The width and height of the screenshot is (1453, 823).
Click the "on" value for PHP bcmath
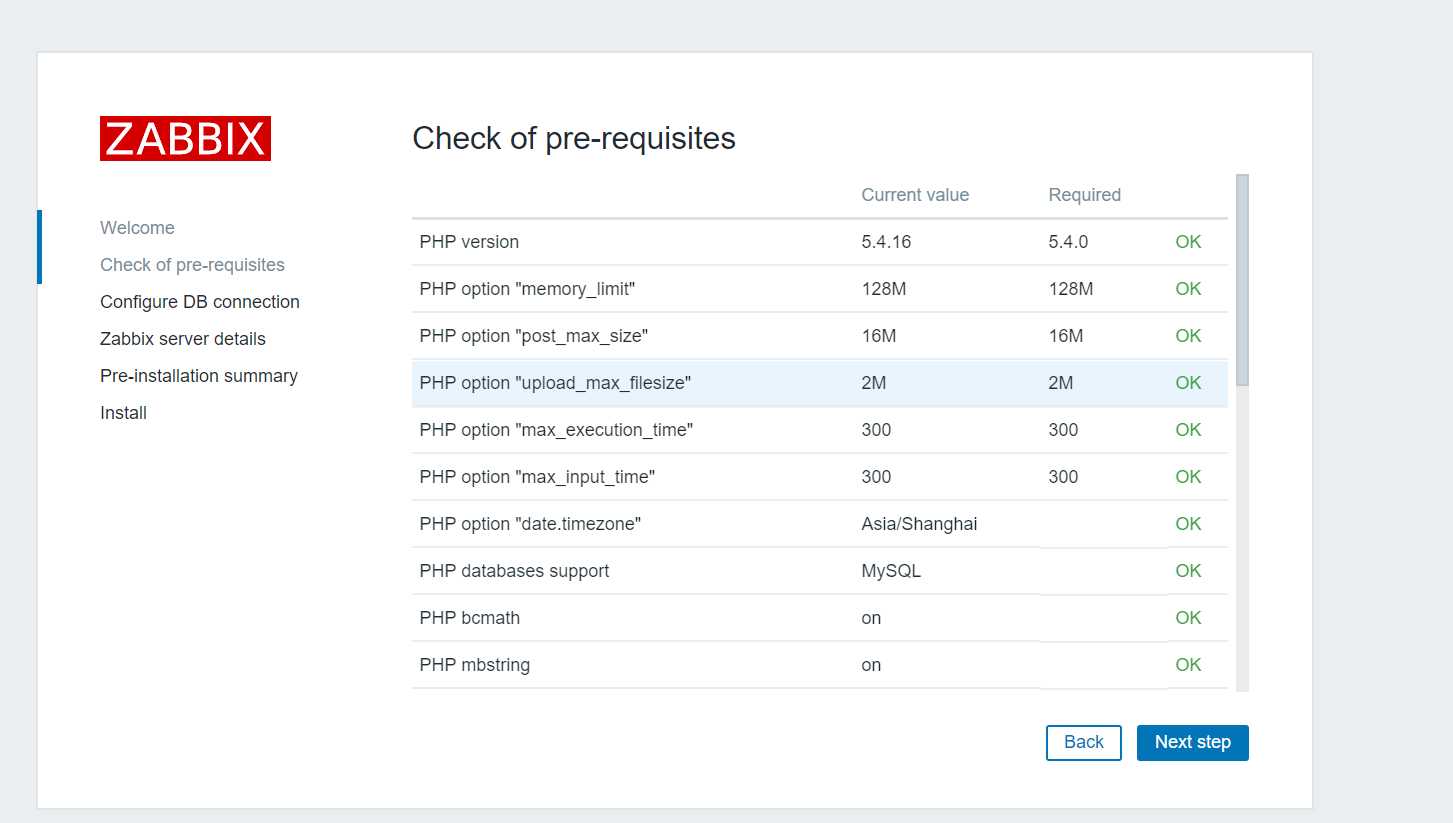[871, 618]
